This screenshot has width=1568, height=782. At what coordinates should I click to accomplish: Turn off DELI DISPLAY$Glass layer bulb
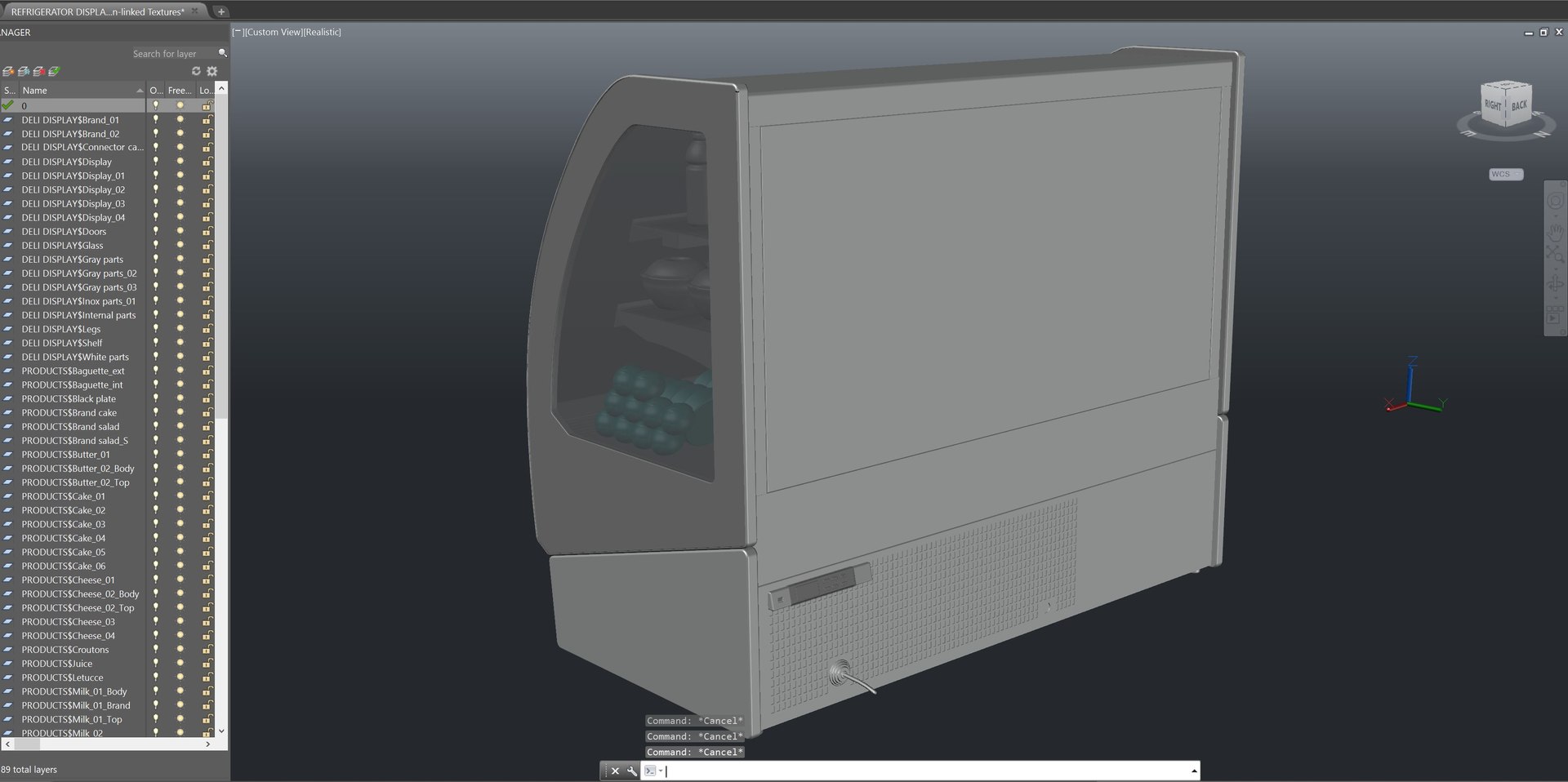pos(155,245)
